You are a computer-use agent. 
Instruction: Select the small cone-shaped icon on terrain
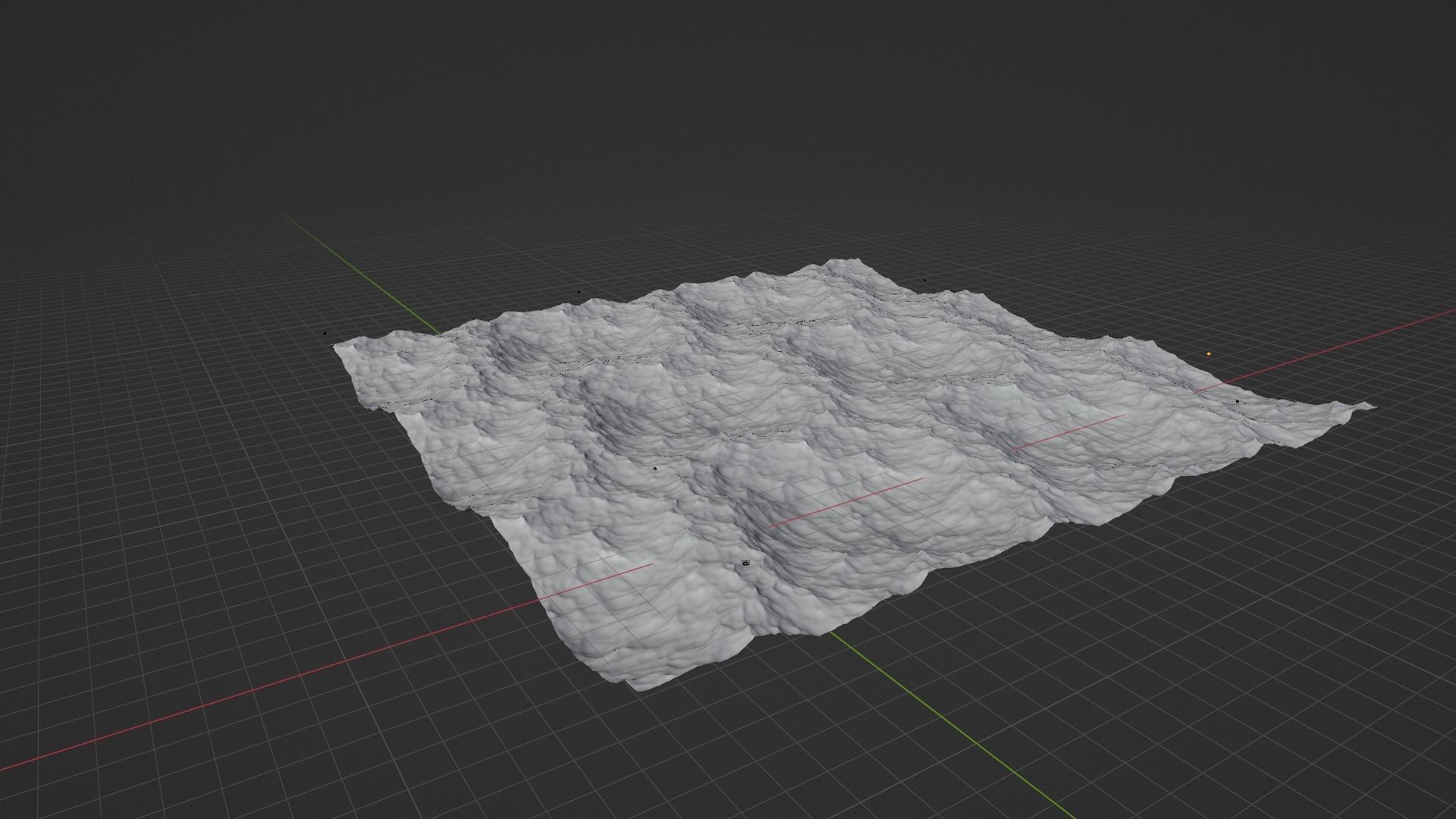654,469
